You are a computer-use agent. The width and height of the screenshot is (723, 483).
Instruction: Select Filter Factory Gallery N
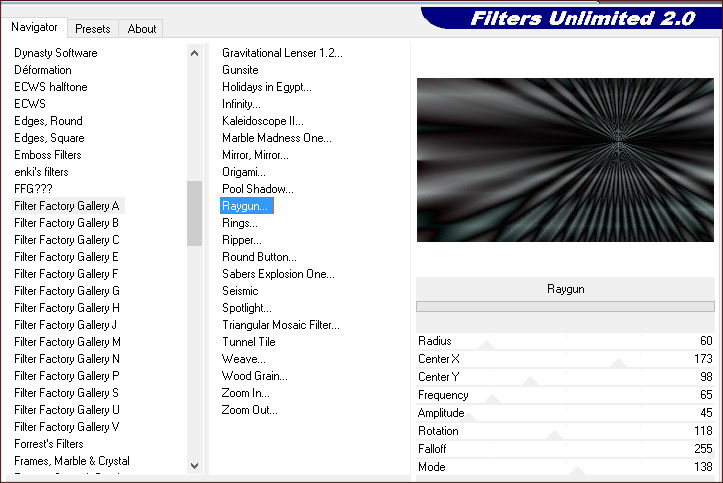coord(67,359)
